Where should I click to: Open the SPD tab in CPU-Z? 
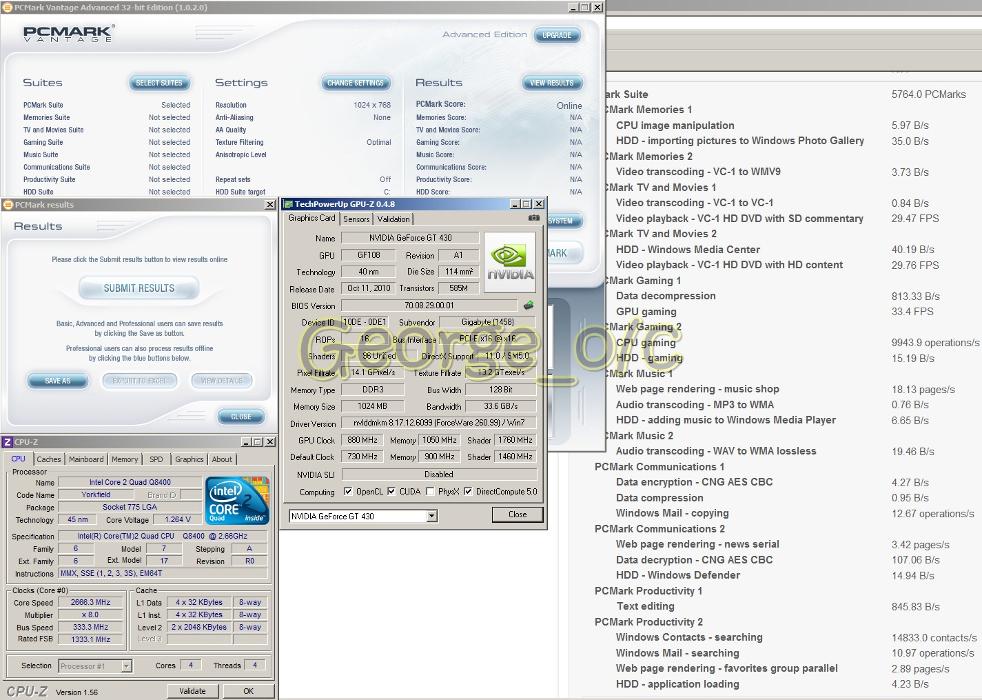[156, 459]
